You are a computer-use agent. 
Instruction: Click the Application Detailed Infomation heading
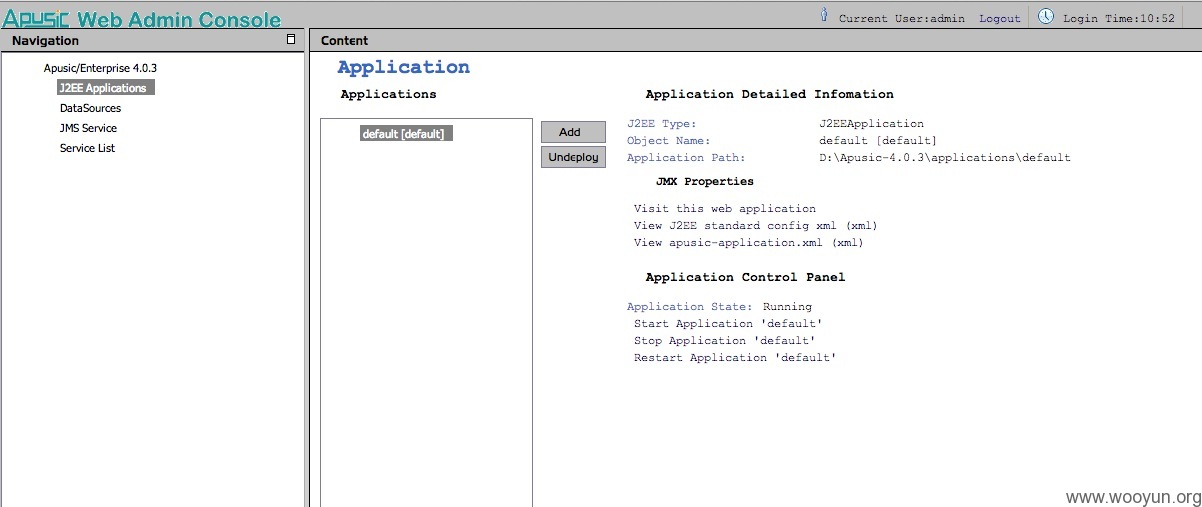pyautogui.click(x=770, y=94)
